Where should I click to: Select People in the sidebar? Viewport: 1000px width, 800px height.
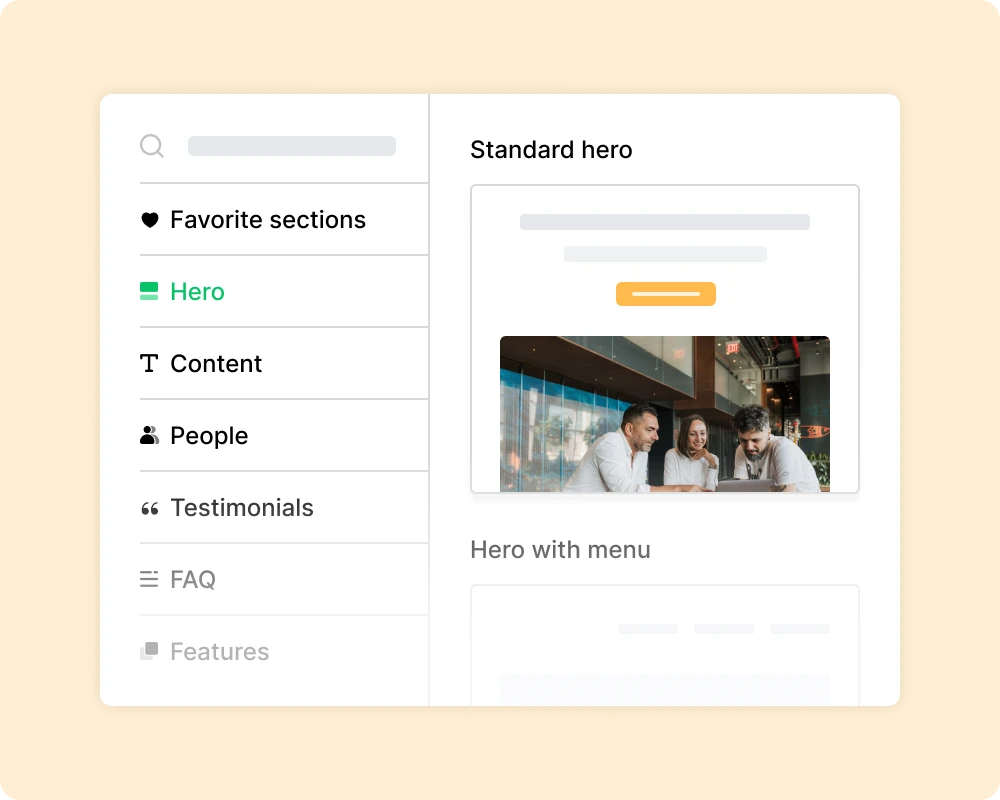(x=209, y=435)
